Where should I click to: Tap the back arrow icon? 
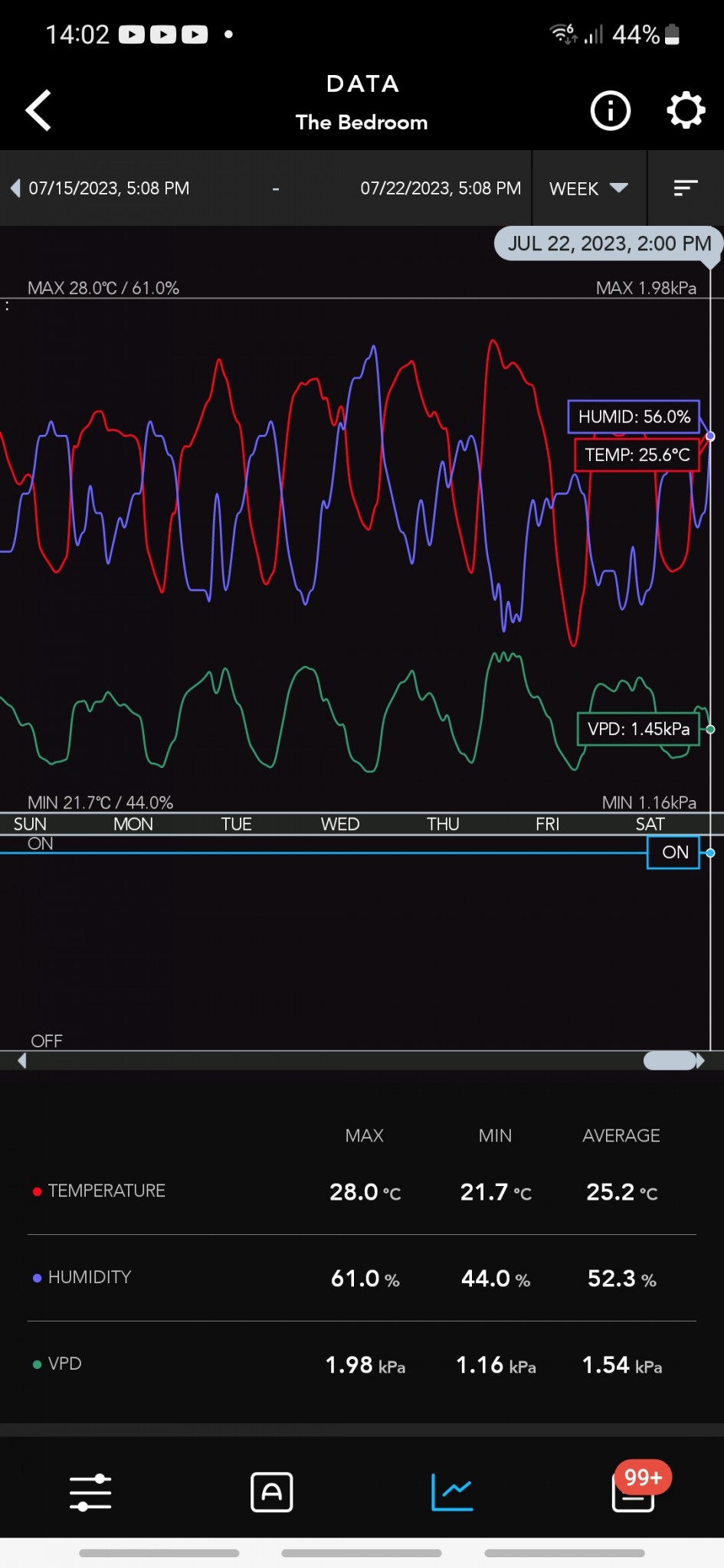click(x=38, y=110)
